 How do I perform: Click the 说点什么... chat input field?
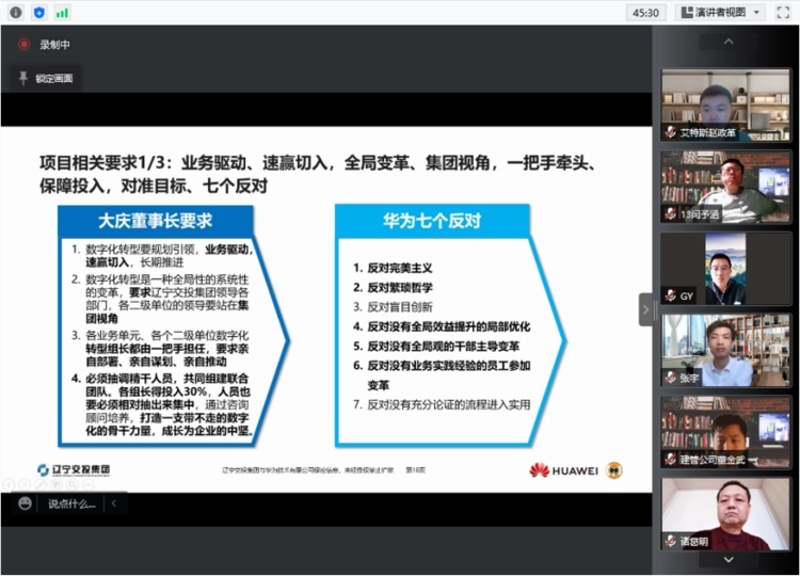point(72,504)
